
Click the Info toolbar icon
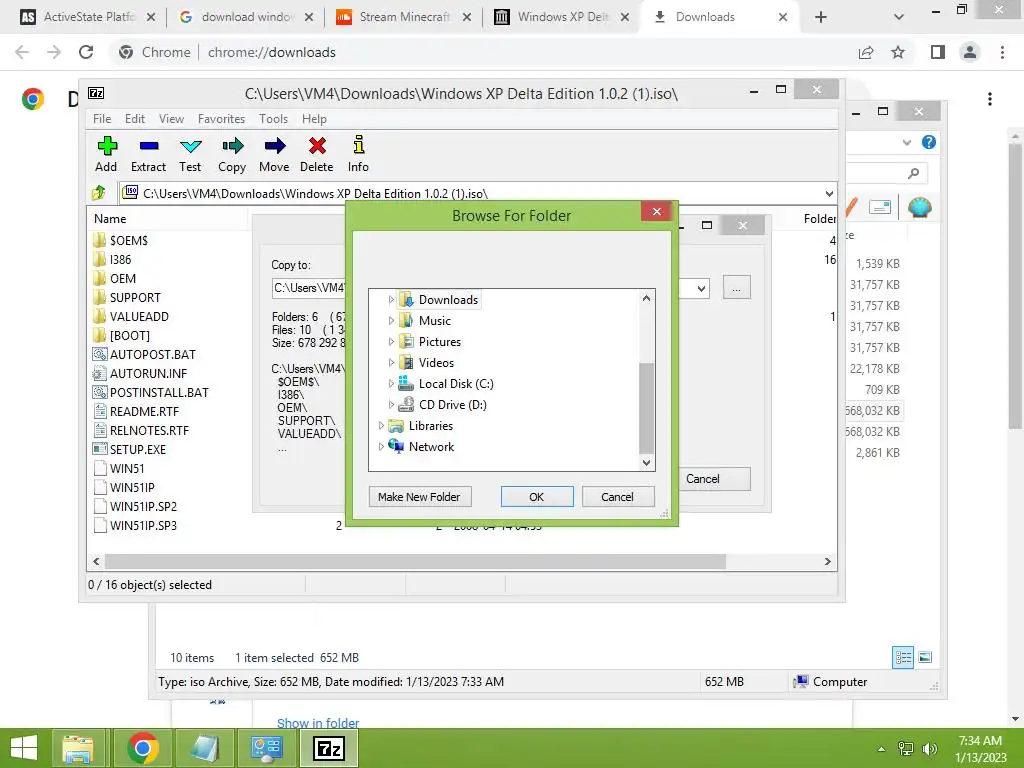[359, 144]
